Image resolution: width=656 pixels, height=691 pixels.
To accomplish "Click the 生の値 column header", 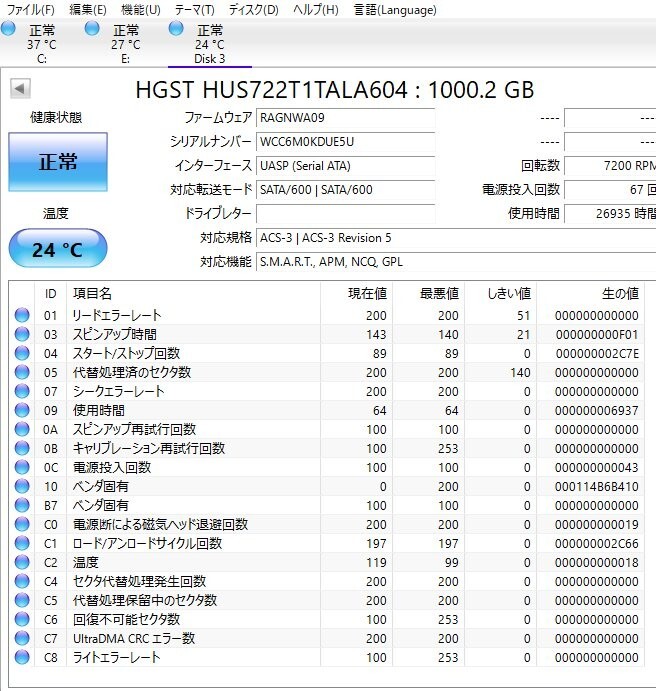I will coord(590,293).
